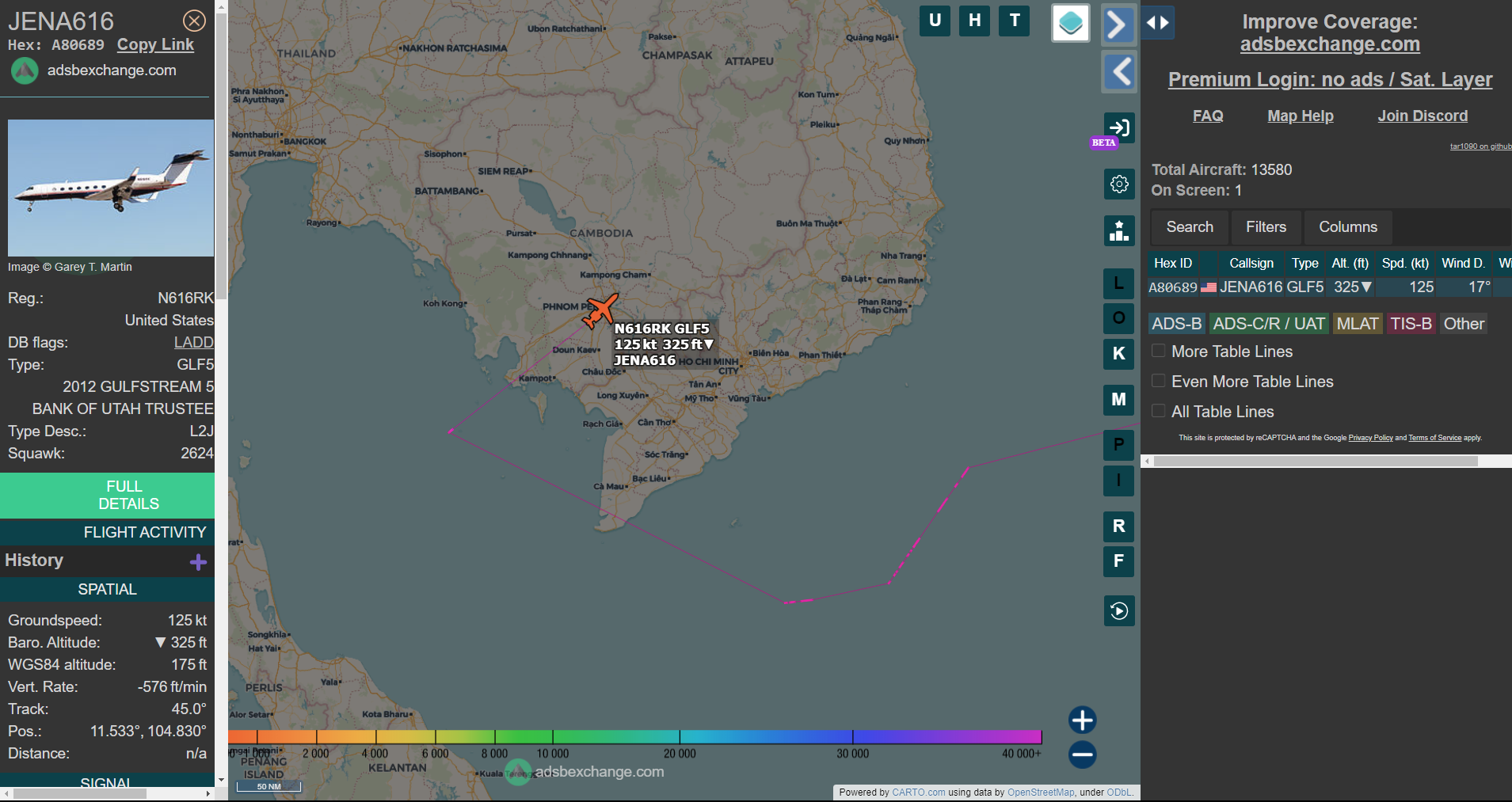Toggle the Other source filter
The image size is (1512, 802).
pos(1464,324)
